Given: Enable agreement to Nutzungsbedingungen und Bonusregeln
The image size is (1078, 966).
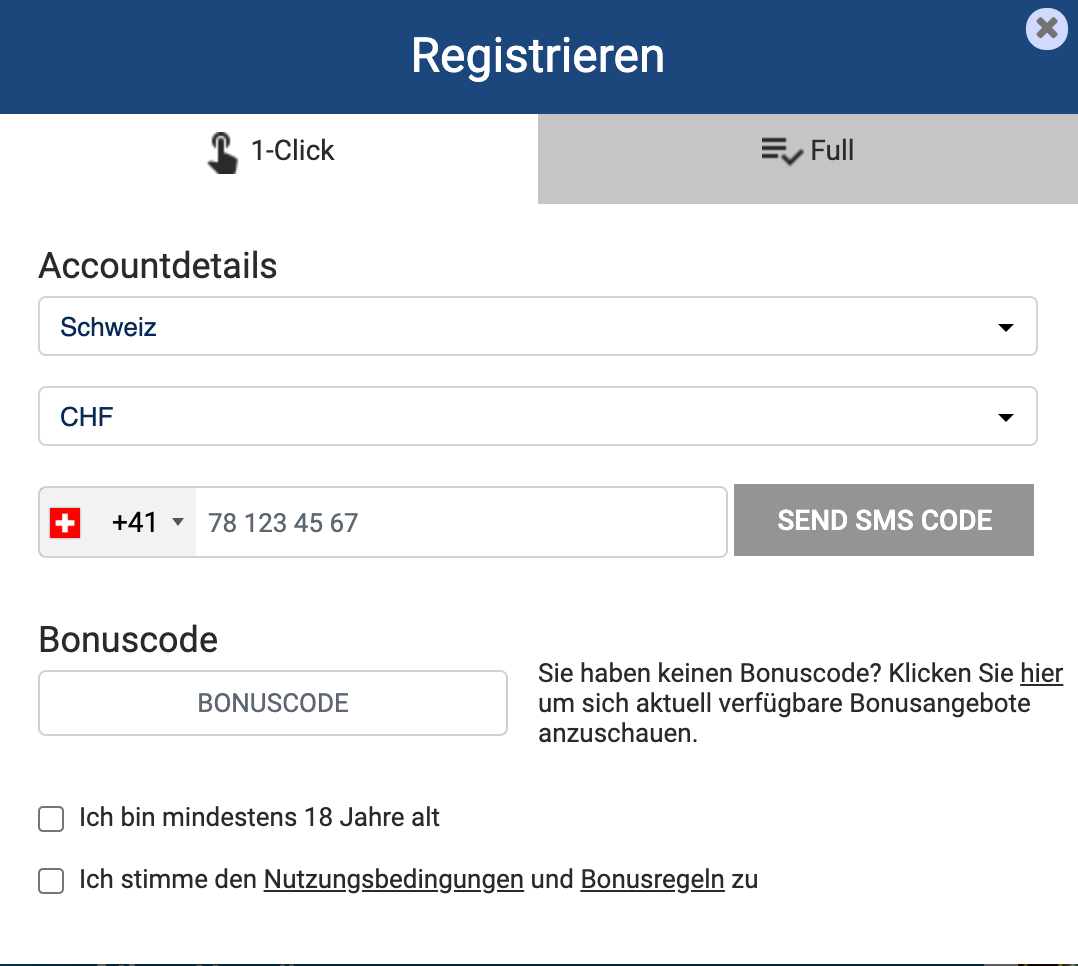Looking at the screenshot, I should click(x=50, y=880).
